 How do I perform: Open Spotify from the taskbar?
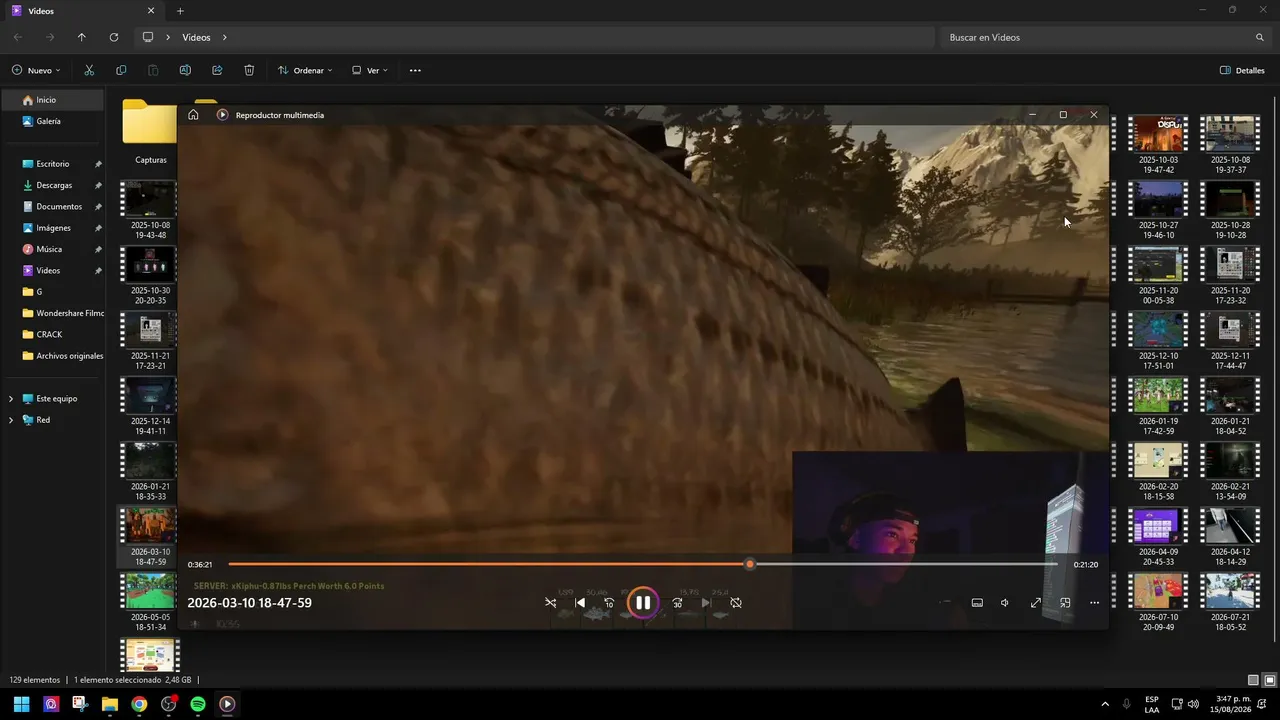coord(198,704)
